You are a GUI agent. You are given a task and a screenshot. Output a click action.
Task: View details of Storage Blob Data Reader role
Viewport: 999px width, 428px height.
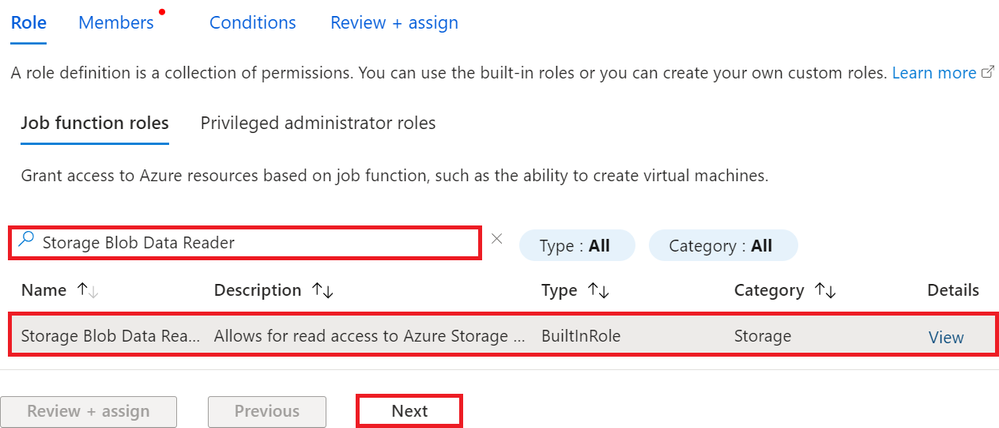946,337
